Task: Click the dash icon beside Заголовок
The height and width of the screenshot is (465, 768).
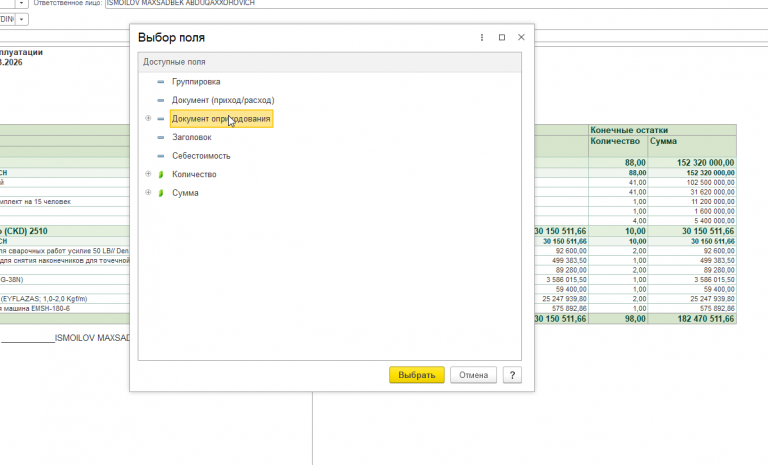Action: [161, 138]
